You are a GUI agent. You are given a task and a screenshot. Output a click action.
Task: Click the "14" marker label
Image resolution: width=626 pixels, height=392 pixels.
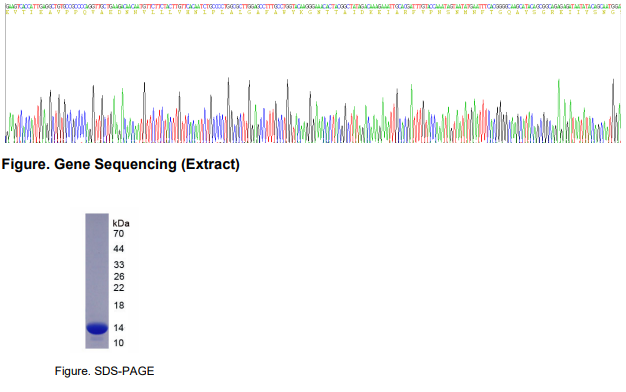pos(119,328)
